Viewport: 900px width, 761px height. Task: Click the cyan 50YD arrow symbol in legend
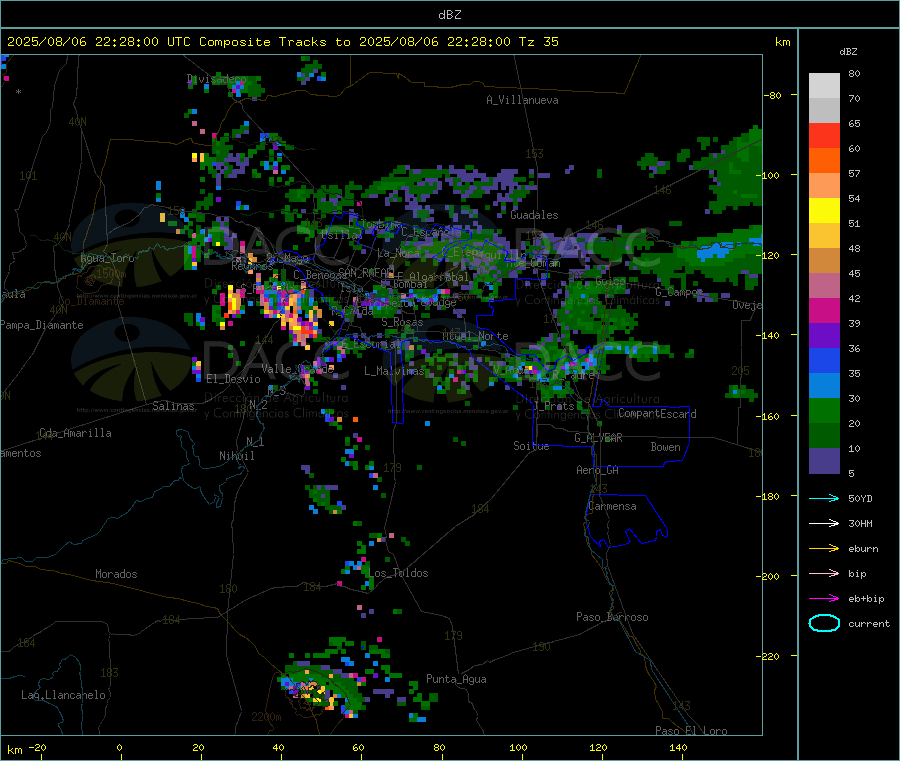pos(824,498)
